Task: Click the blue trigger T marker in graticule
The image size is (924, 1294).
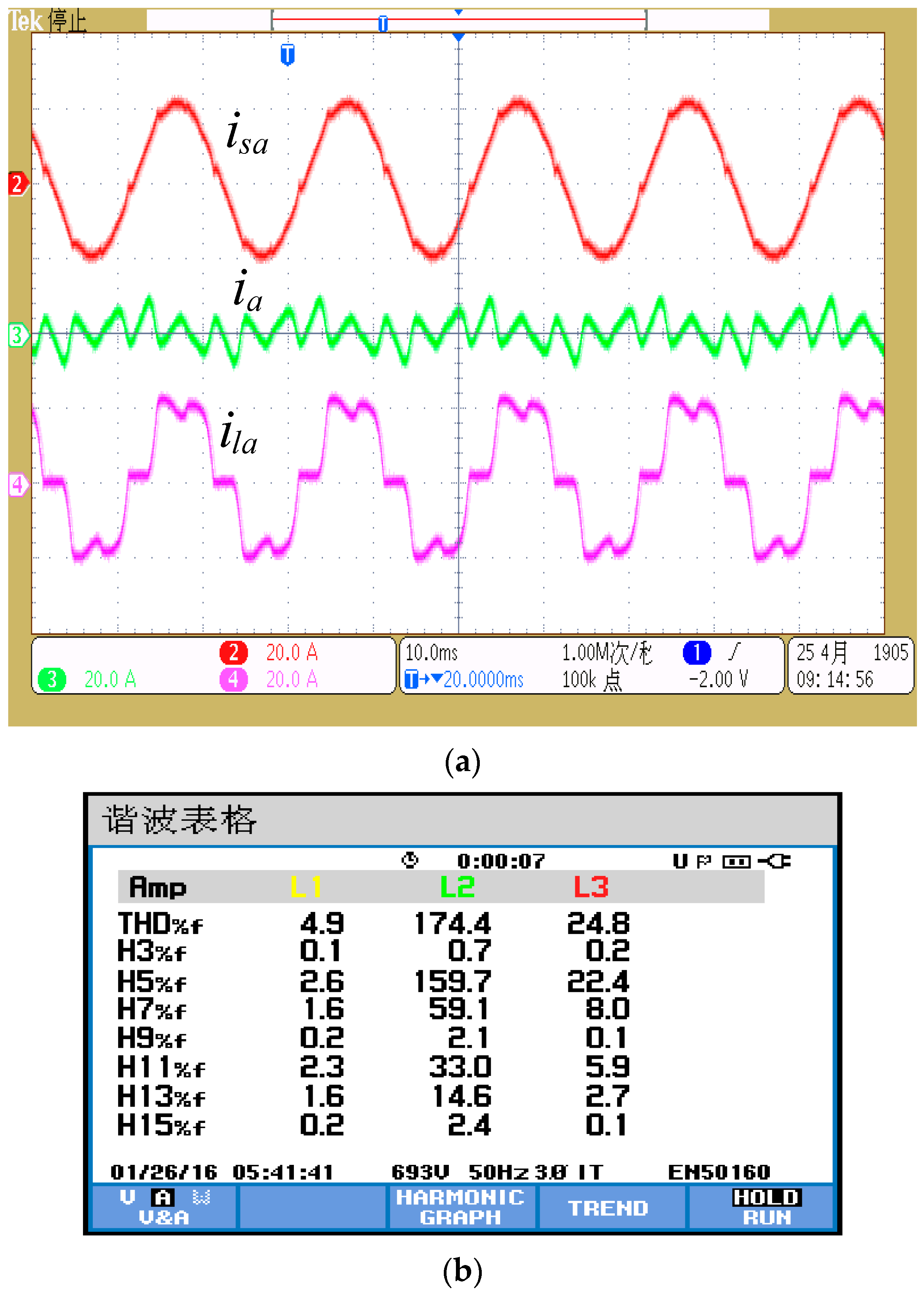Action: [x=287, y=55]
